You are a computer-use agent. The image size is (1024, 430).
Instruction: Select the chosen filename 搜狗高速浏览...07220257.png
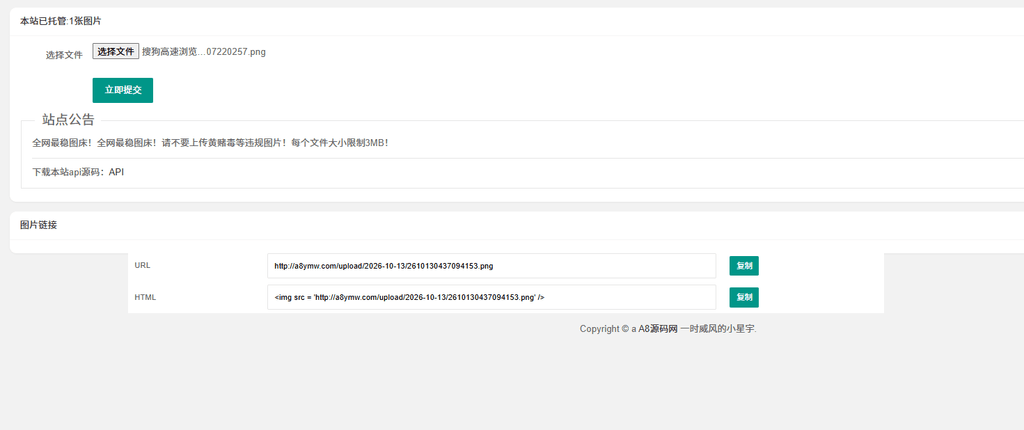click(x=204, y=52)
